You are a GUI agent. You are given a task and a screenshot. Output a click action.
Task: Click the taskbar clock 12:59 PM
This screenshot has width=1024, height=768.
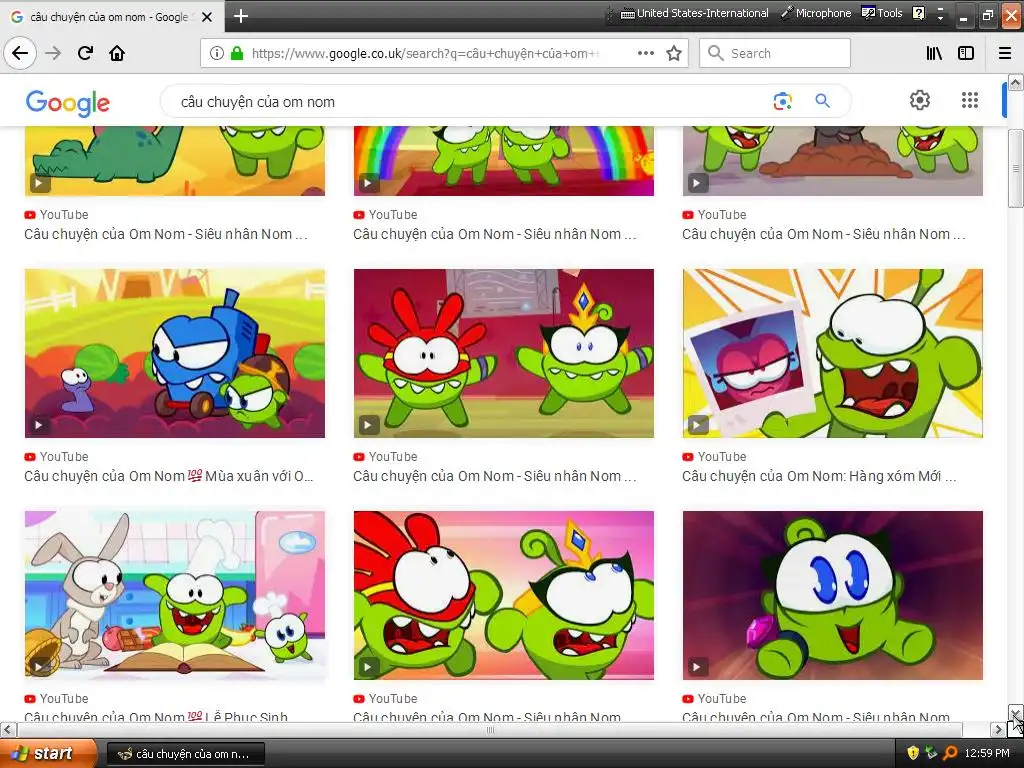[987, 753]
